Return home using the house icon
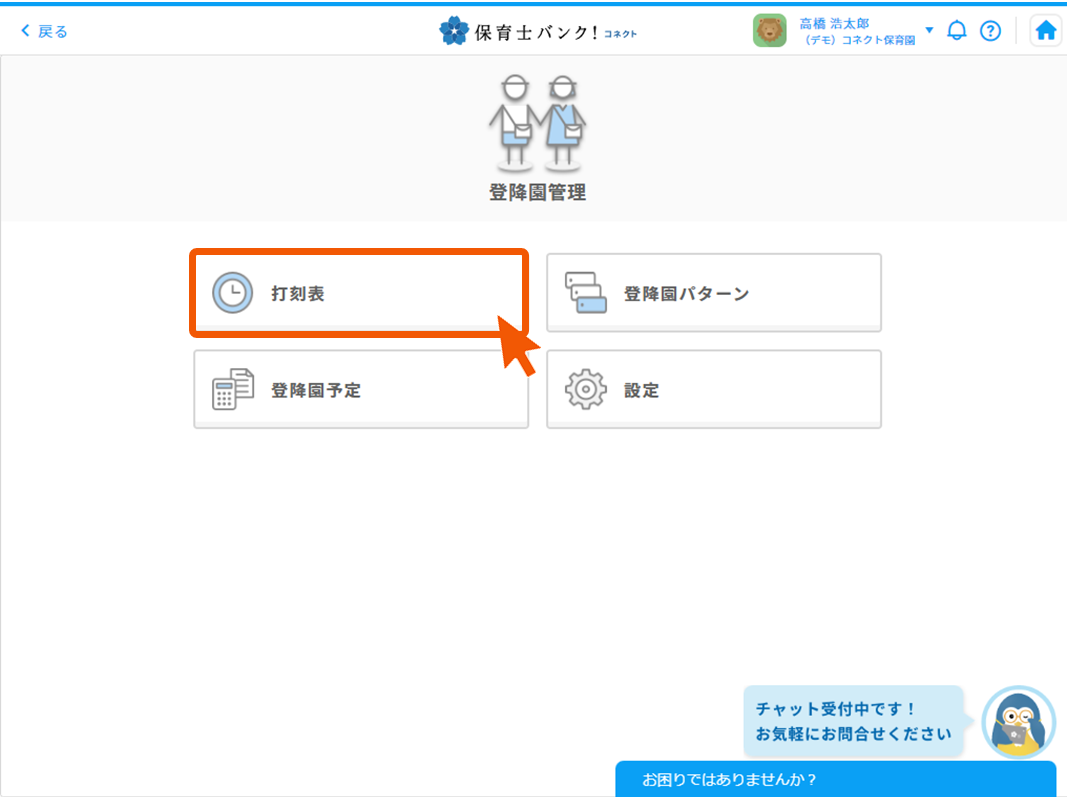 pyautogui.click(x=1045, y=30)
